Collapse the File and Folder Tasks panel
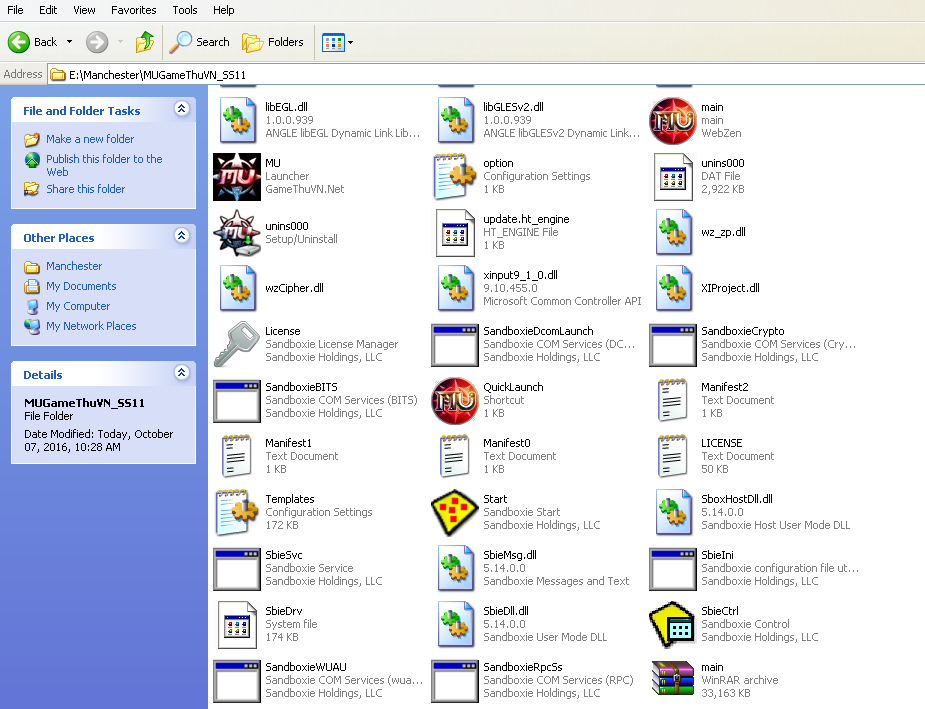Viewport: 925px width, 709px height. (181, 109)
